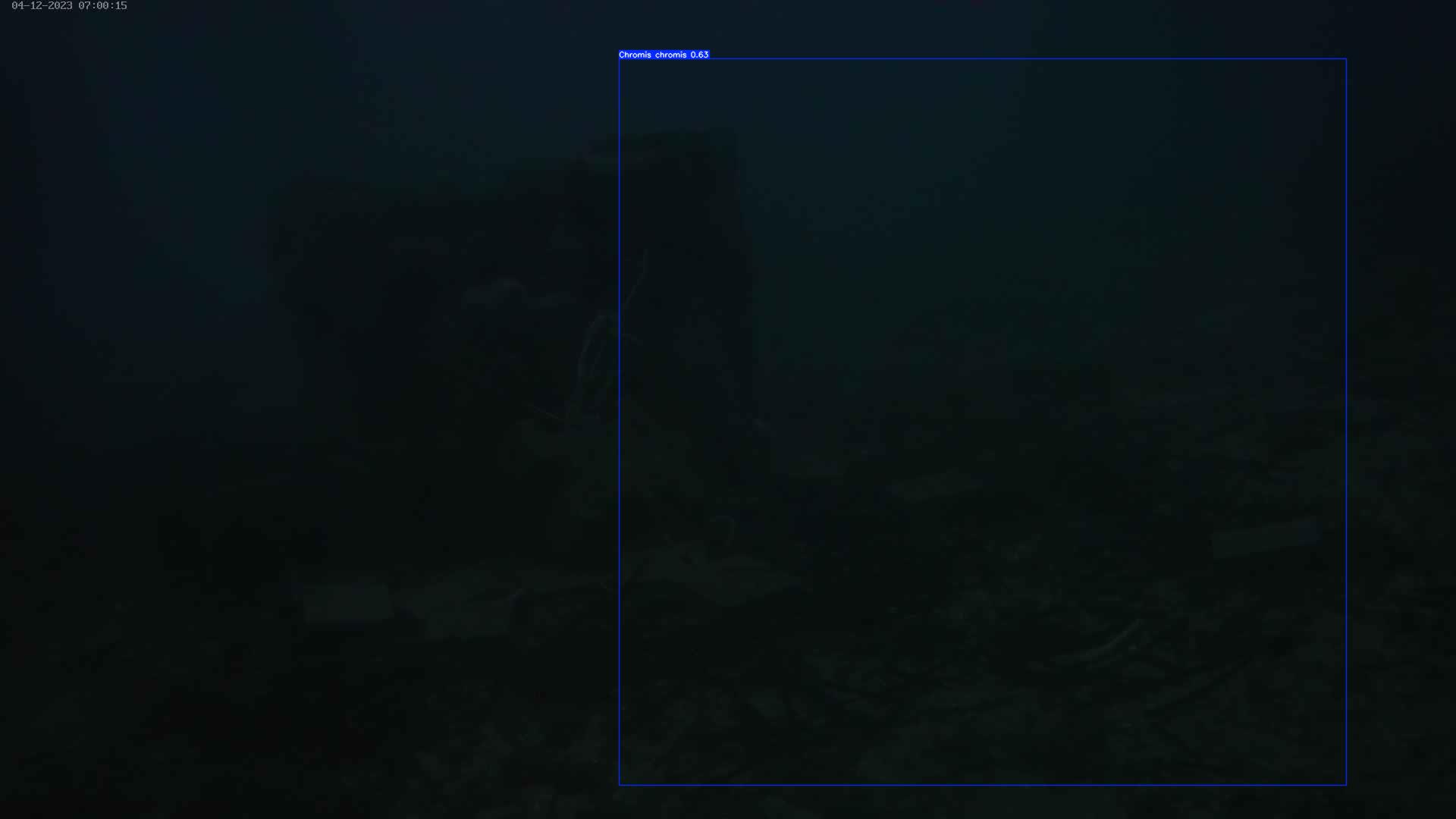
Task: Click the midpoint of the box's left edge
Action: point(620,422)
